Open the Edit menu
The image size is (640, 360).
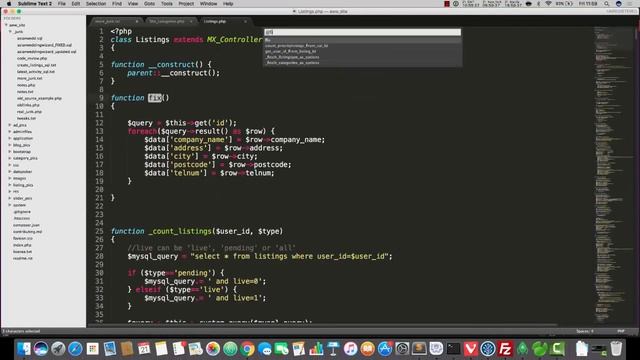[76, 4]
